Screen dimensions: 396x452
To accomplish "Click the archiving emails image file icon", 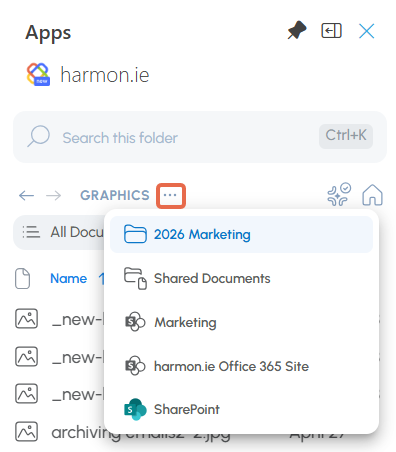I will [x=26, y=432].
